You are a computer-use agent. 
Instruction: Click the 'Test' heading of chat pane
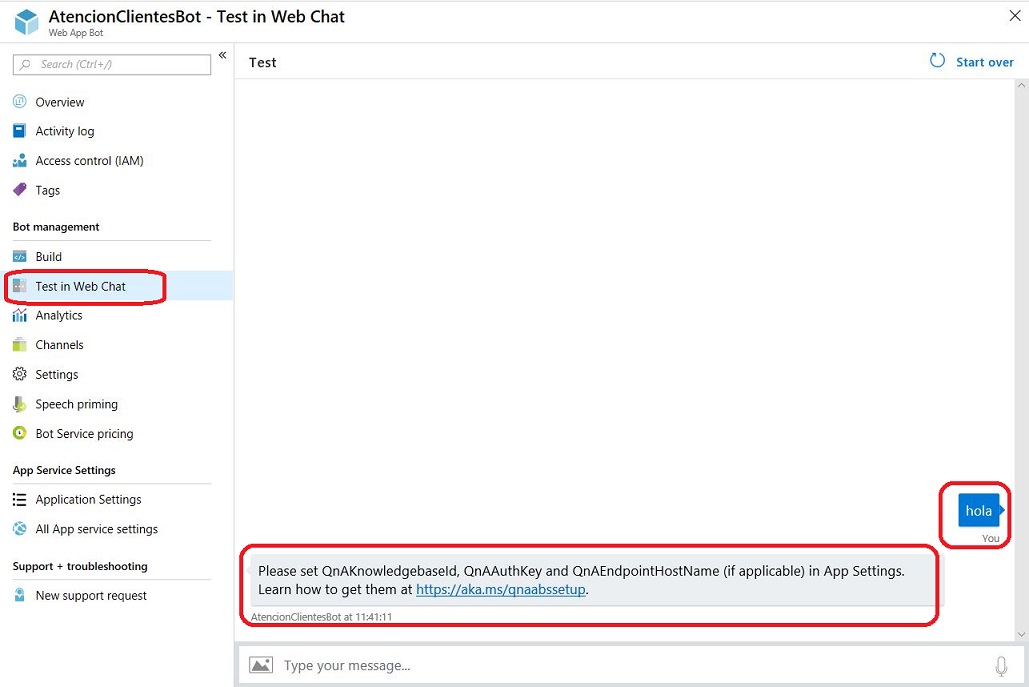262,62
